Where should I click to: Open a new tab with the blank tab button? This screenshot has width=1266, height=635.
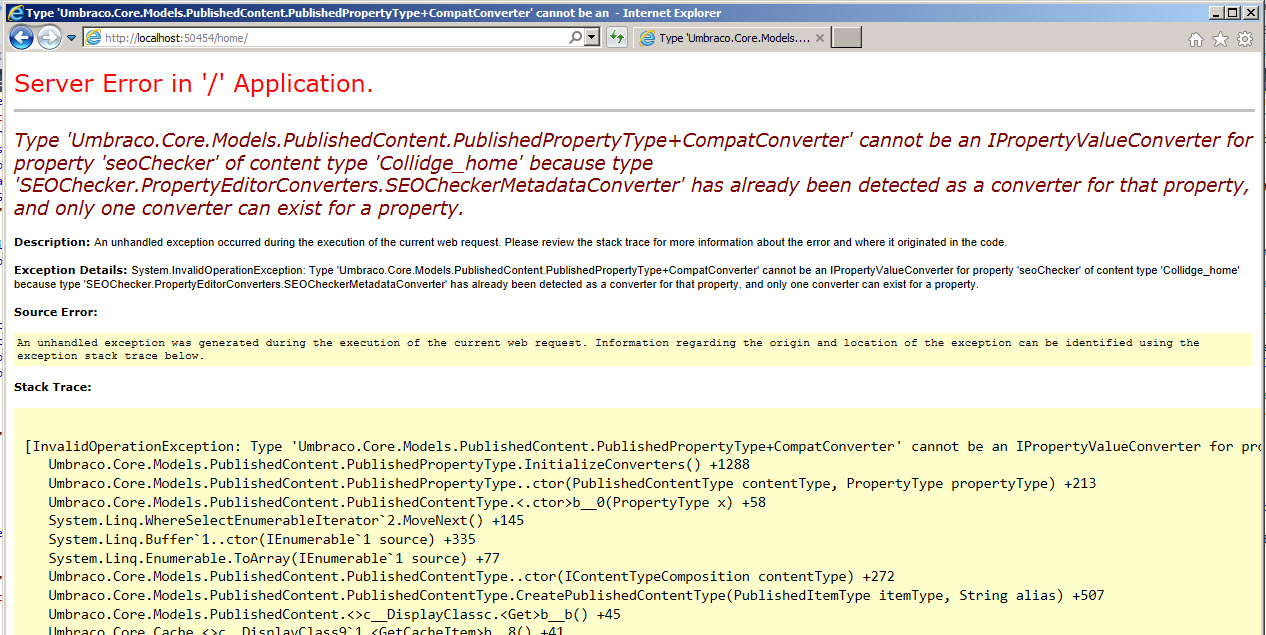(846, 38)
